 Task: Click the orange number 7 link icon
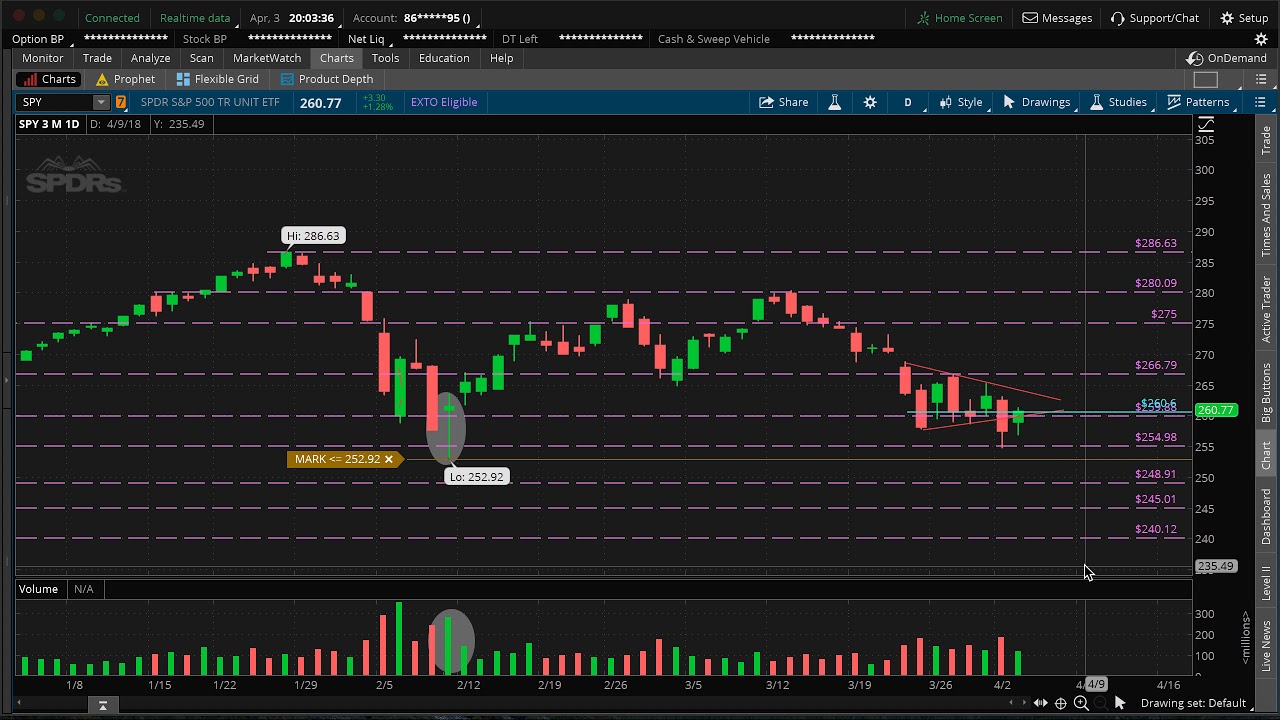pos(121,102)
